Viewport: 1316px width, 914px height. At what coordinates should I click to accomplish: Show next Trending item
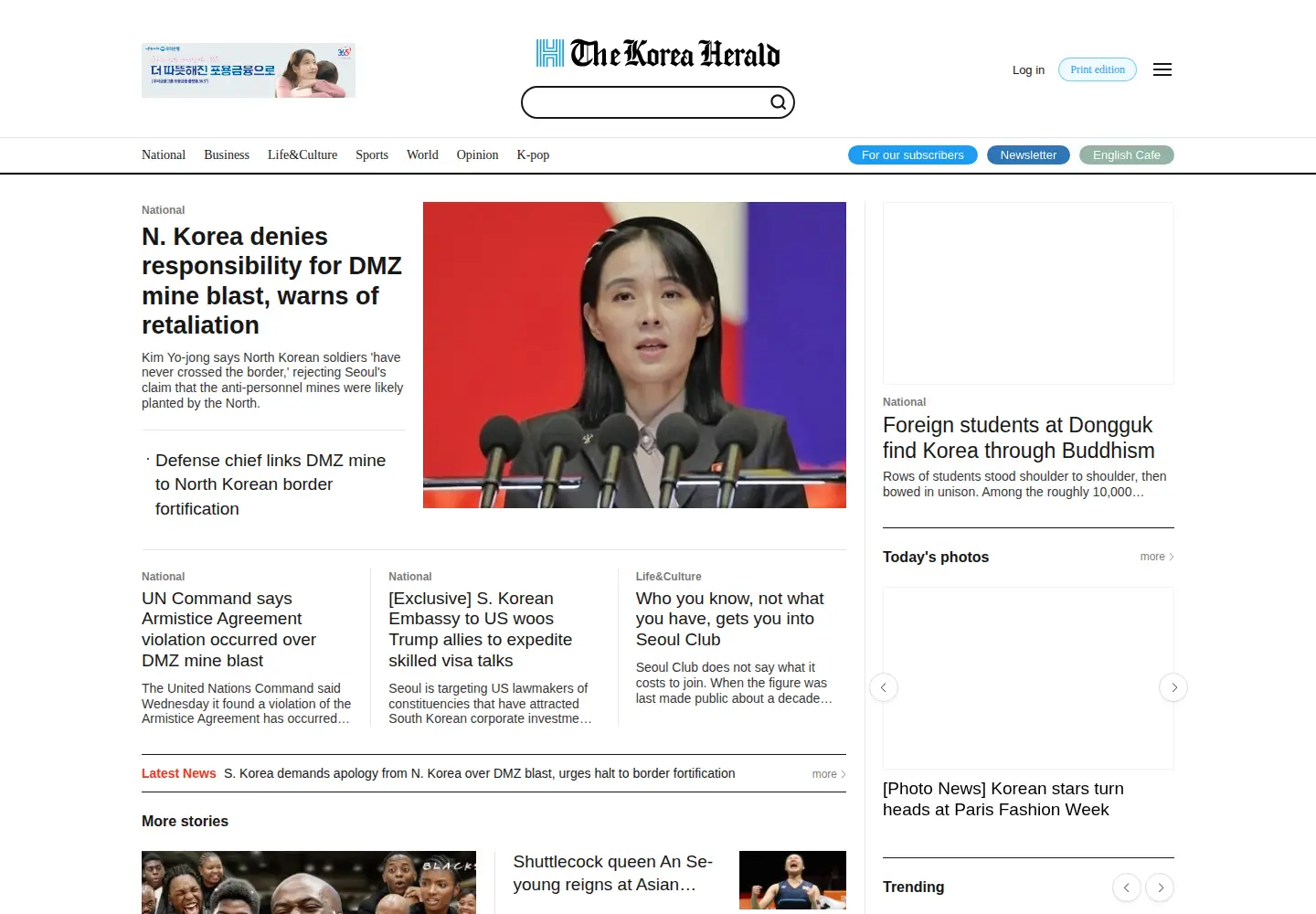pyautogui.click(x=1161, y=887)
